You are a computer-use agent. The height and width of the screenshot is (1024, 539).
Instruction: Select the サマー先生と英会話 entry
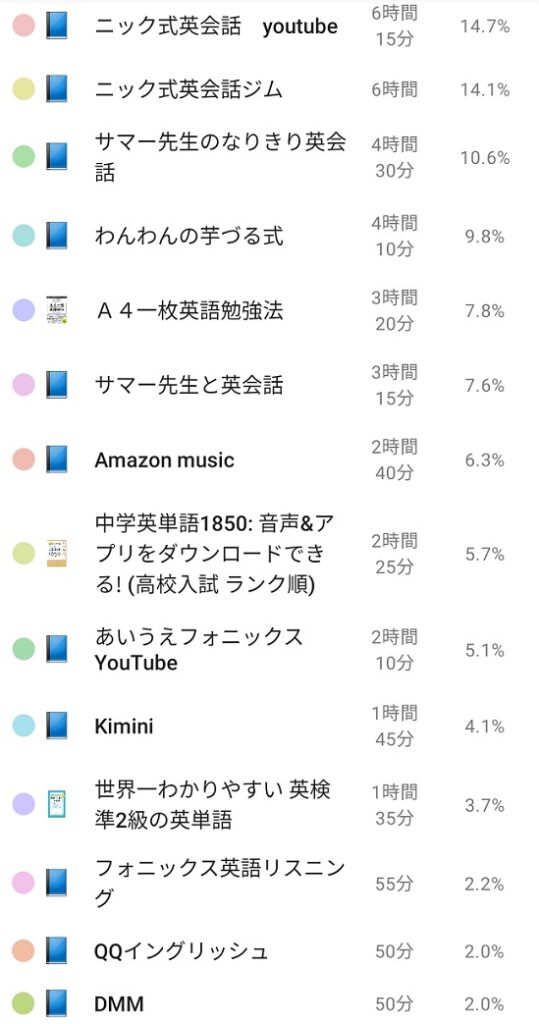click(269, 385)
